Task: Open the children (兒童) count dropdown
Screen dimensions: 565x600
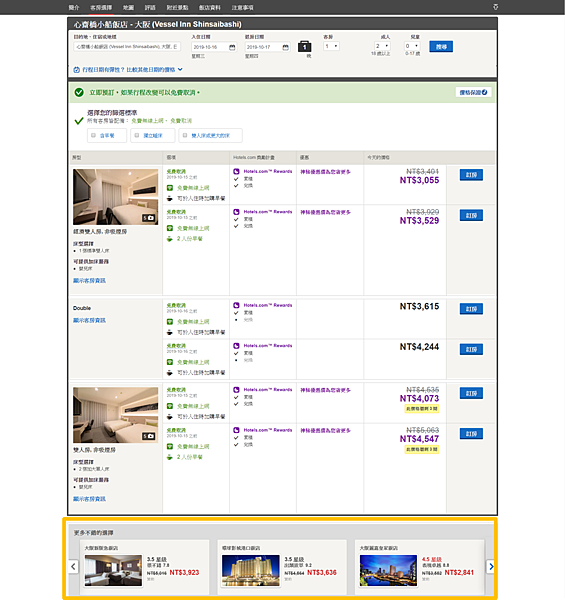Action: point(412,46)
